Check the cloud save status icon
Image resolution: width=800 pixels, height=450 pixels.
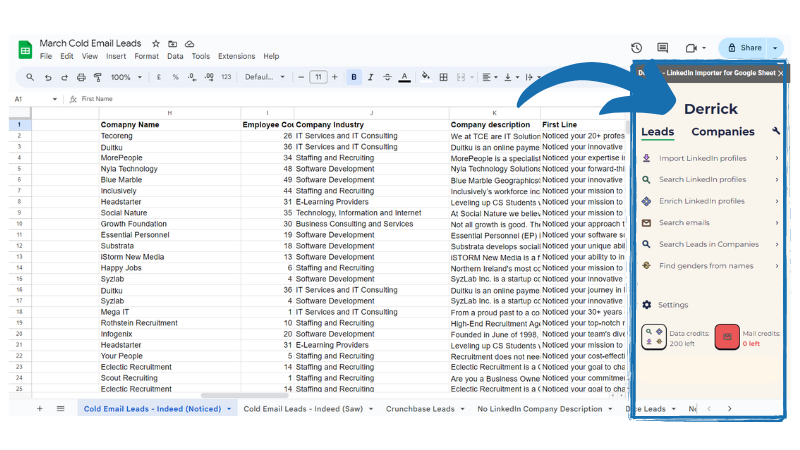(189, 44)
